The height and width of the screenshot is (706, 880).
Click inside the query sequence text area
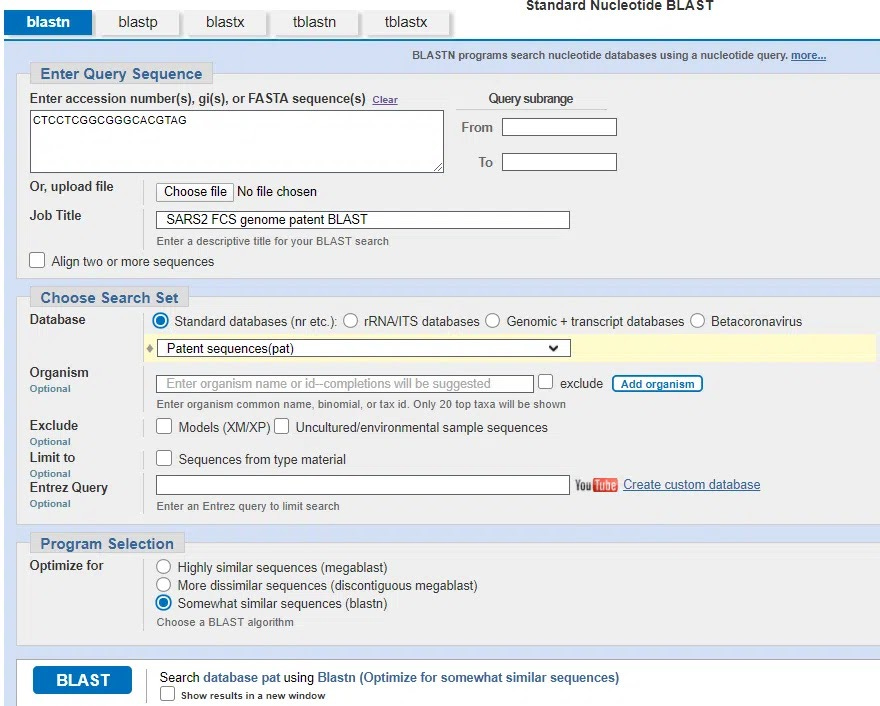[237, 141]
